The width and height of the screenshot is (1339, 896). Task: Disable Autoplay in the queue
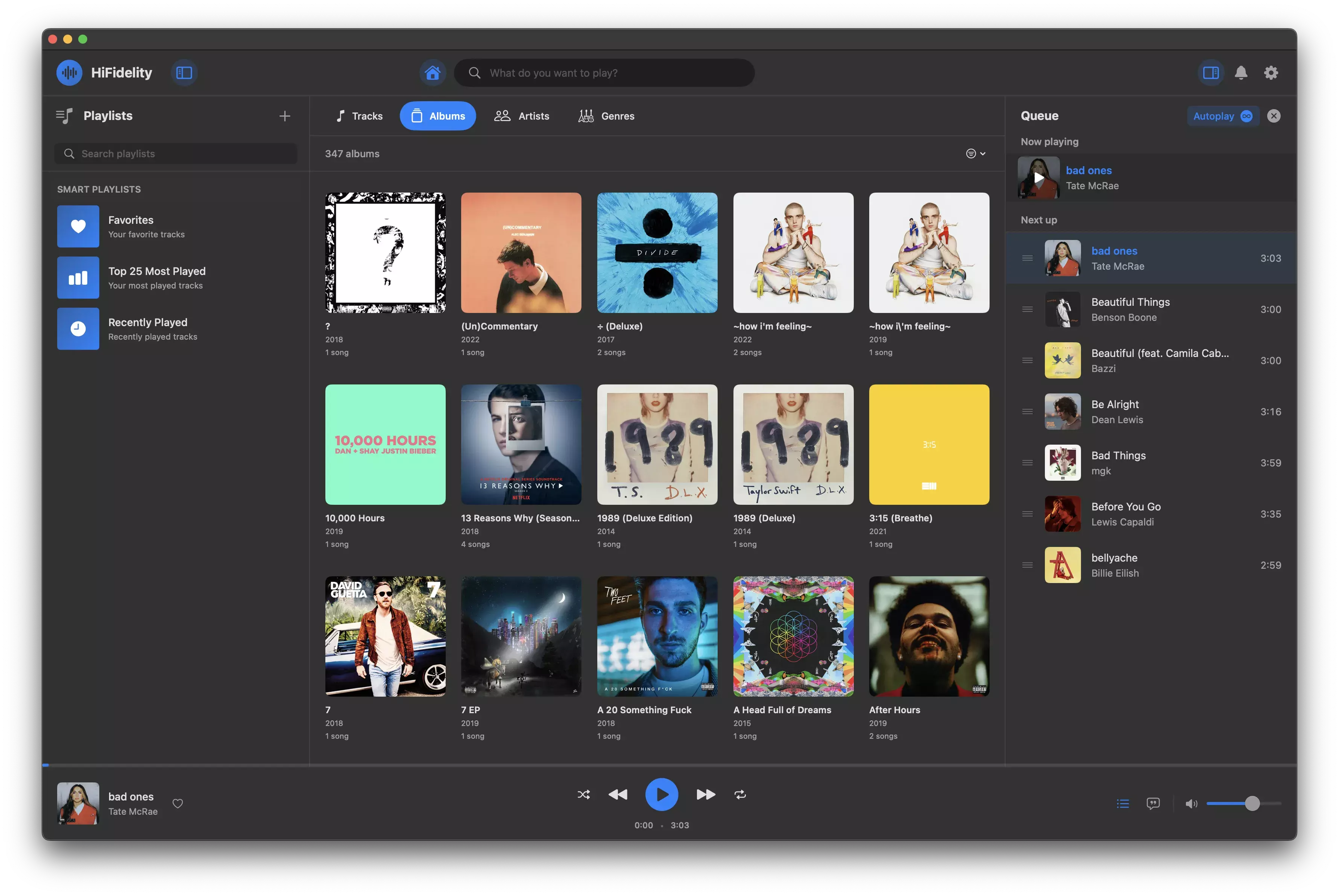1222,116
